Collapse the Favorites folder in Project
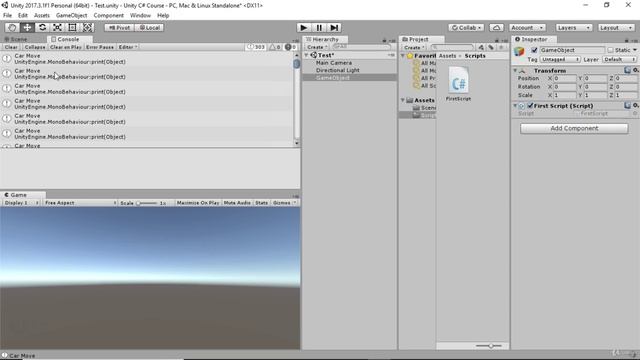The image size is (640, 360). 403,56
